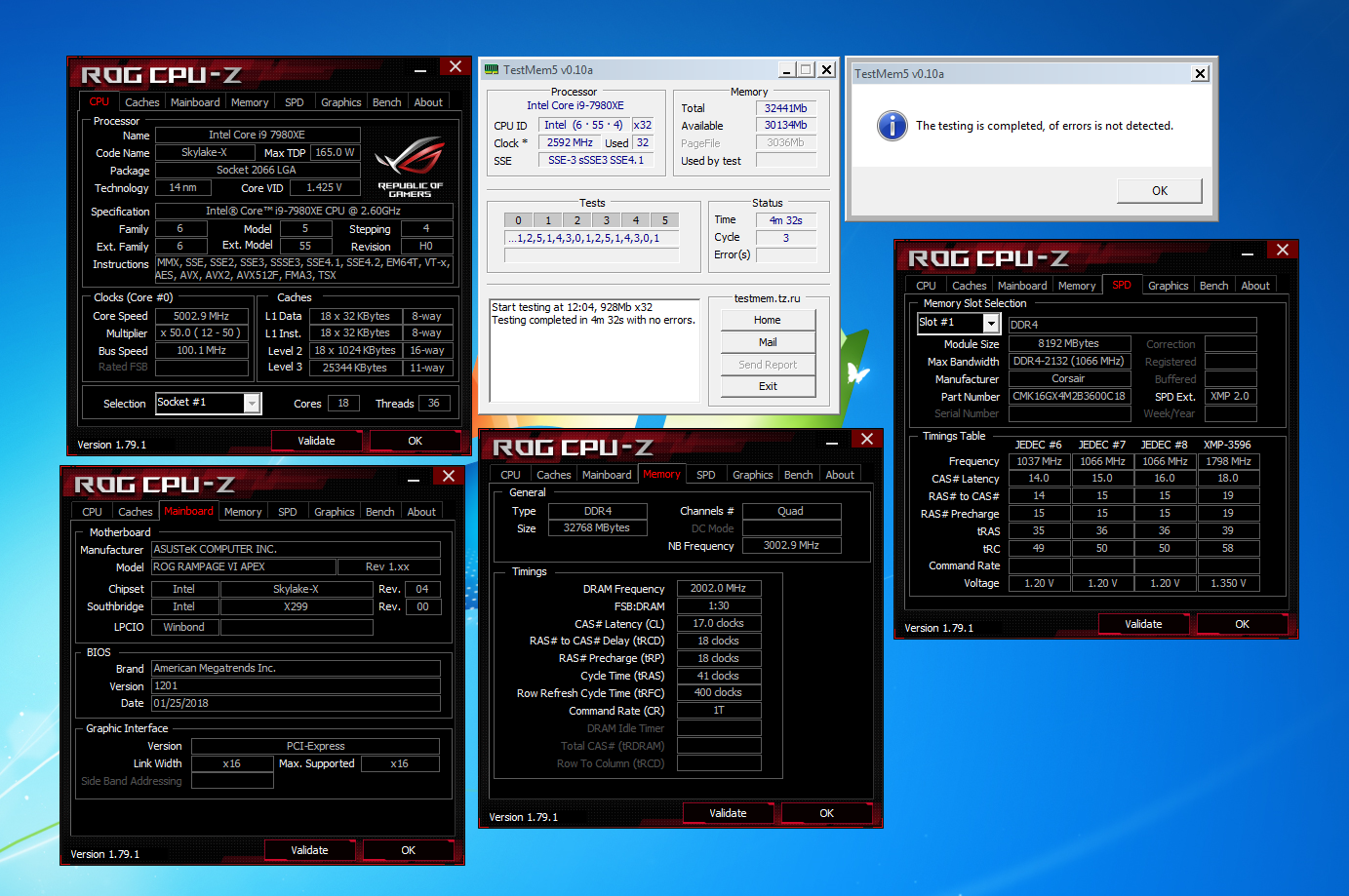This screenshot has height=896, width=1349.
Task: Click OK in the Memory window
Action: pos(826,813)
